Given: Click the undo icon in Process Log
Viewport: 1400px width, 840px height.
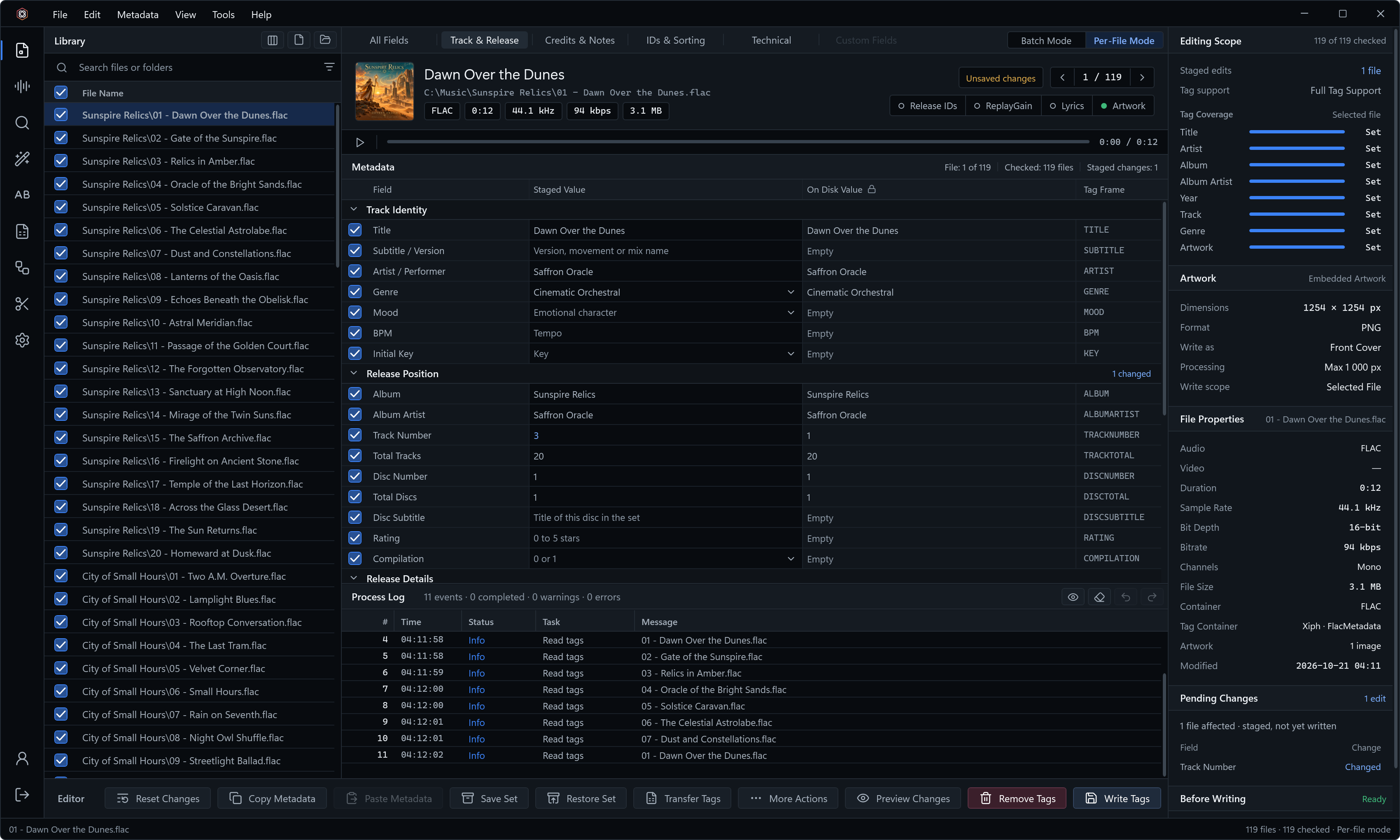Looking at the screenshot, I should point(1125,597).
